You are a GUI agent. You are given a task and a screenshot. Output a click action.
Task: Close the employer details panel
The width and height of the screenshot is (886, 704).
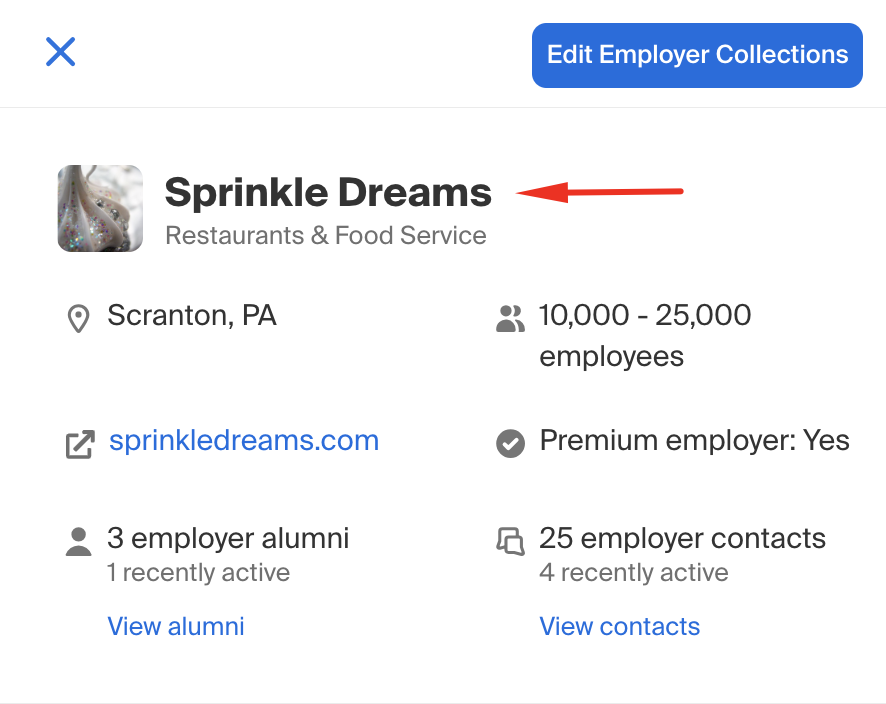(x=60, y=52)
